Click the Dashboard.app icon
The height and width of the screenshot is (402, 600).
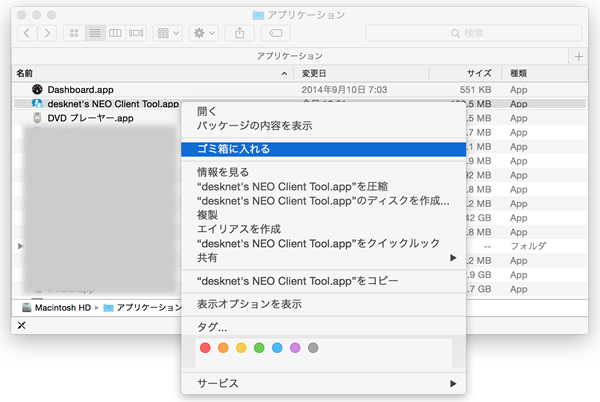(37, 90)
